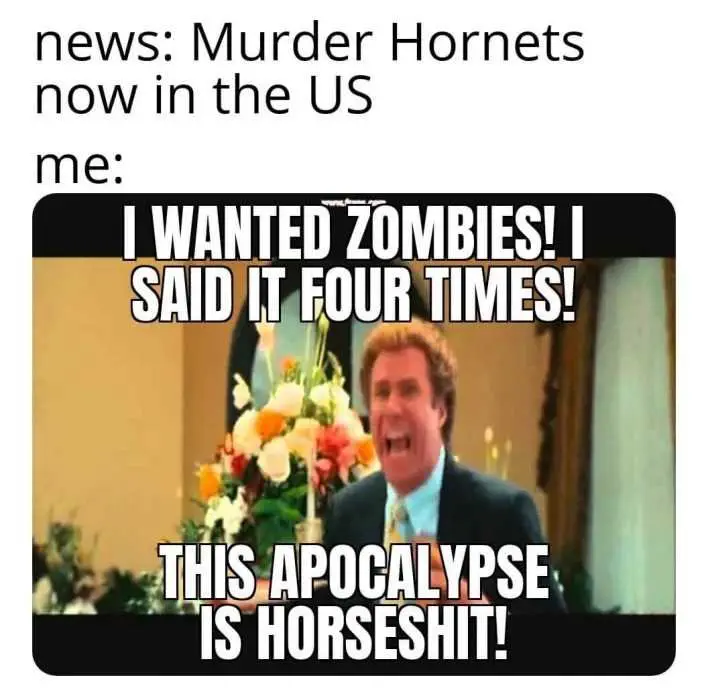Screen dimensions: 708x700
Task: Click the "news: Murder Hornets" caption line
Action: (310, 44)
